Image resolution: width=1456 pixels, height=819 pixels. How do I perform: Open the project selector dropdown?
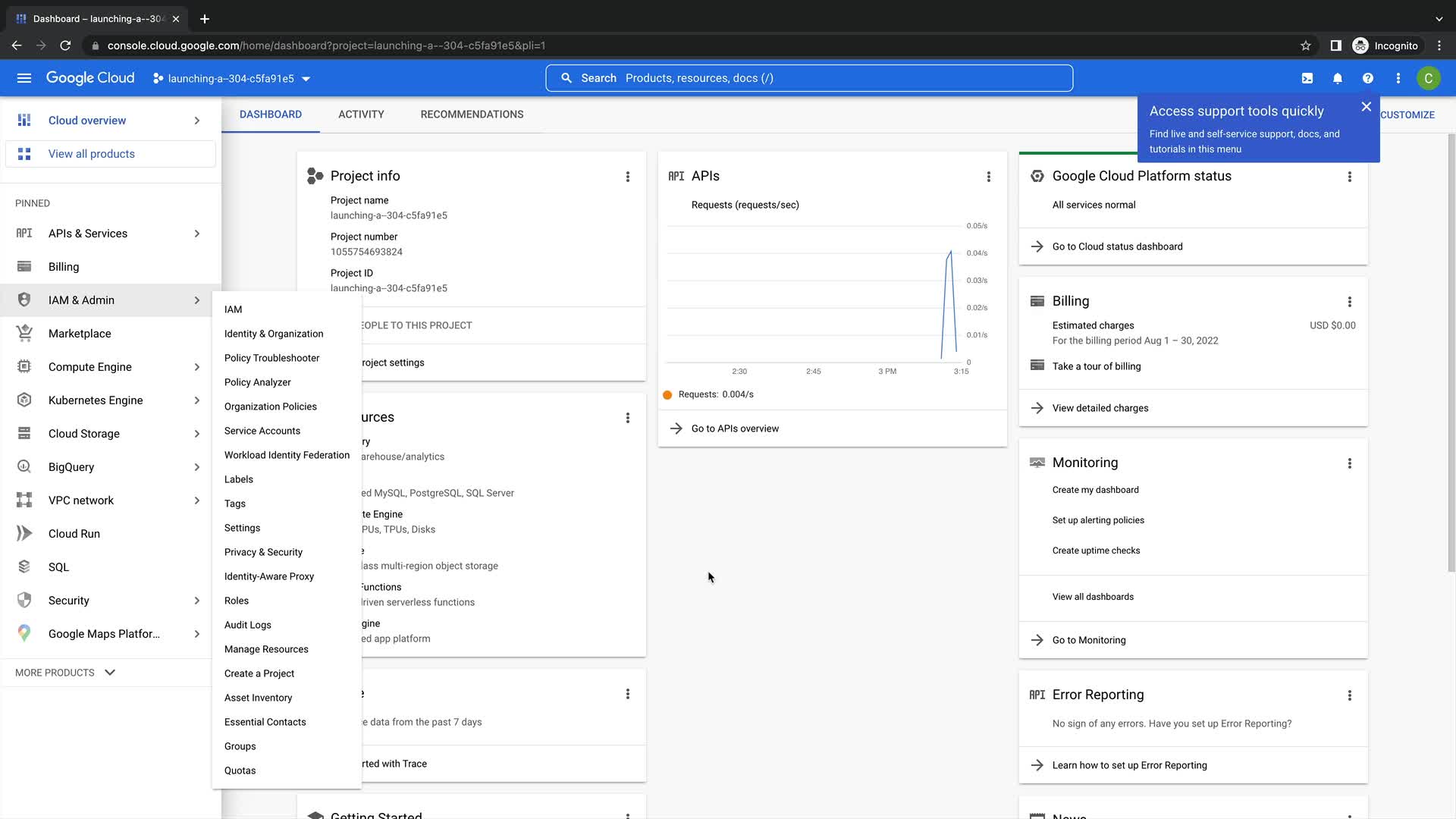pyautogui.click(x=231, y=79)
